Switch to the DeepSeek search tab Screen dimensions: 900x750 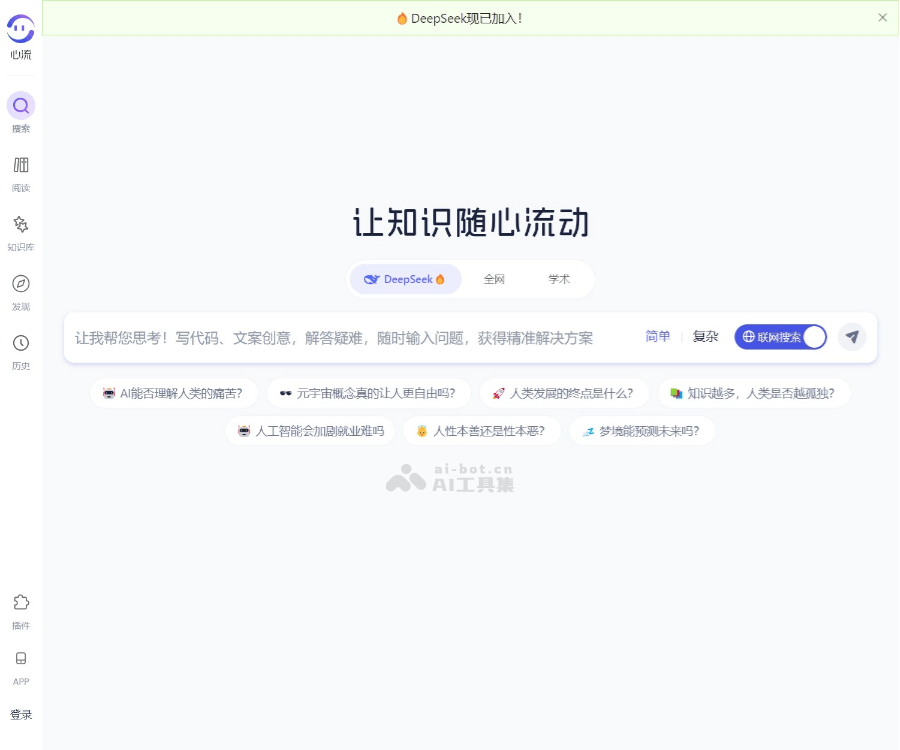(404, 279)
